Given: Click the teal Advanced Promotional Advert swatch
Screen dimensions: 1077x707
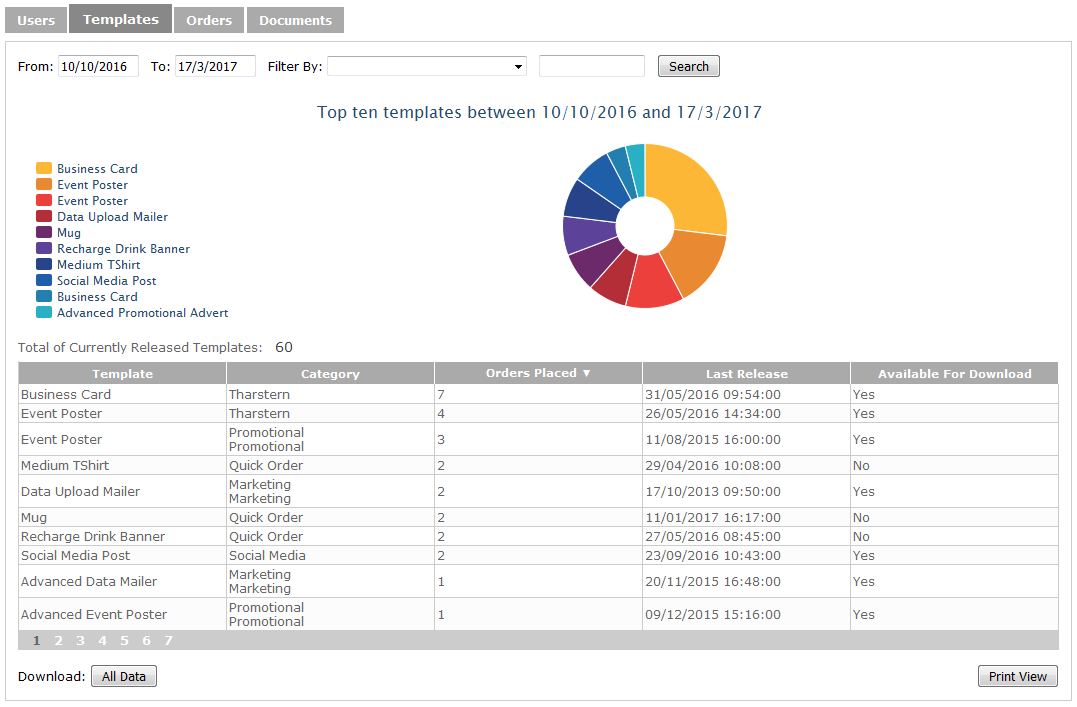Looking at the screenshot, I should [x=44, y=313].
